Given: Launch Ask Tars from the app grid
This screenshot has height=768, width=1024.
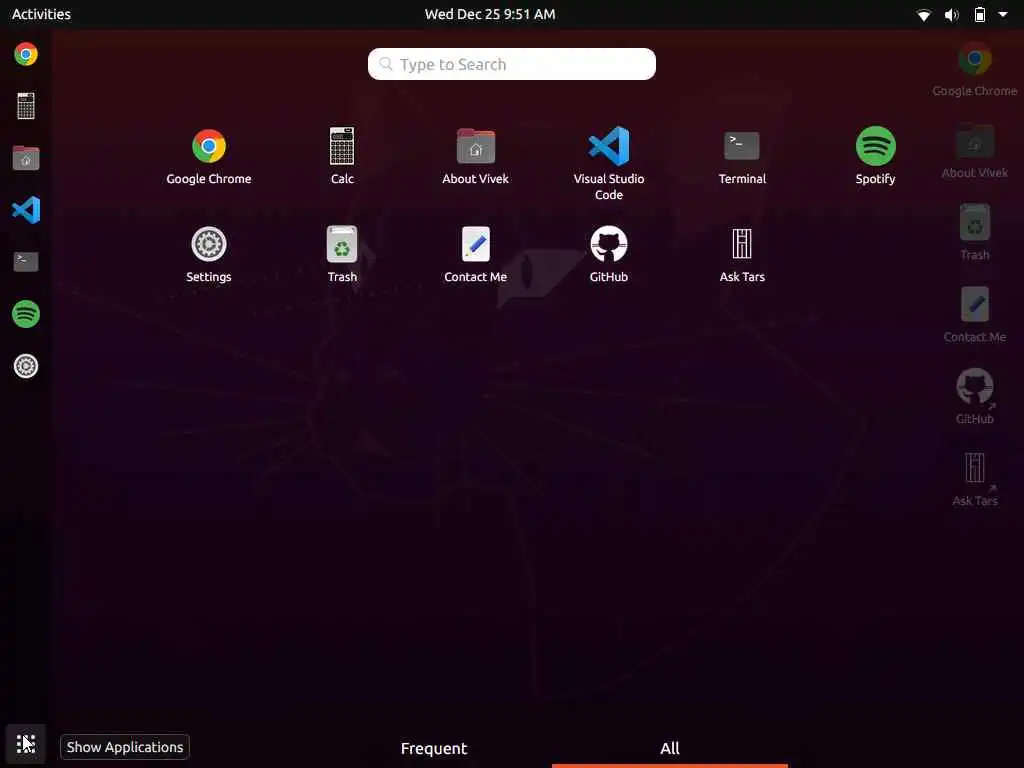Looking at the screenshot, I should pos(742,254).
